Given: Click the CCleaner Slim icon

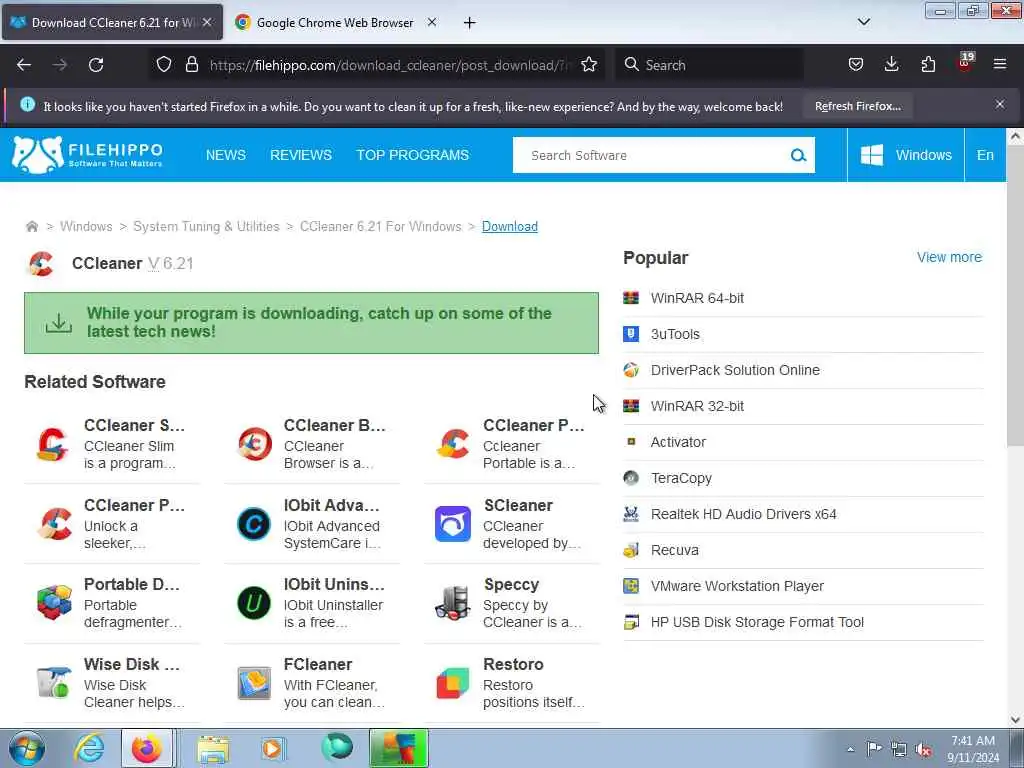Looking at the screenshot, I should click(x=53, y=444).
